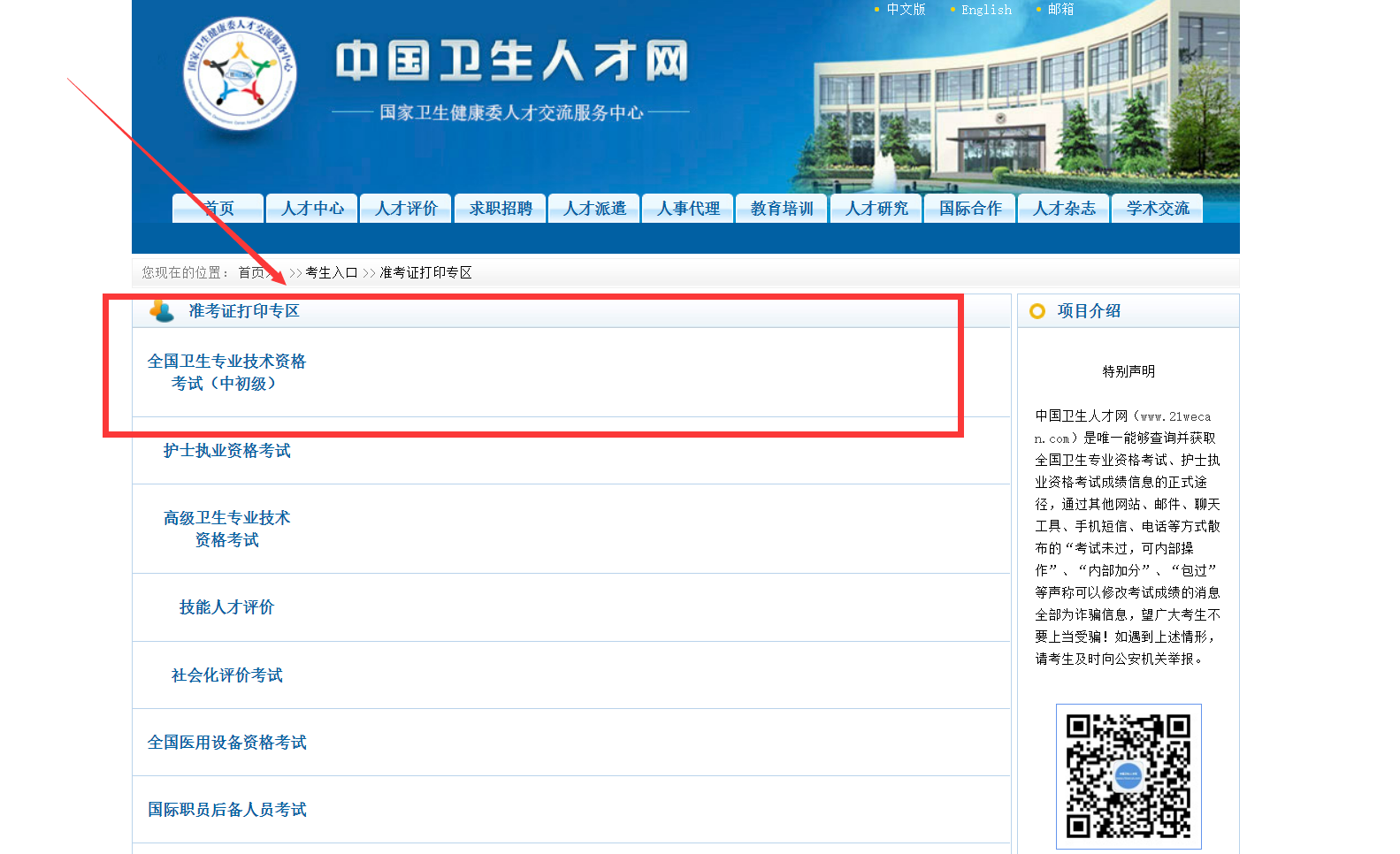This screenshot has height=854, width=1400.
Task: Open the 人才中心 navigation tab
Action: [312, 209]
